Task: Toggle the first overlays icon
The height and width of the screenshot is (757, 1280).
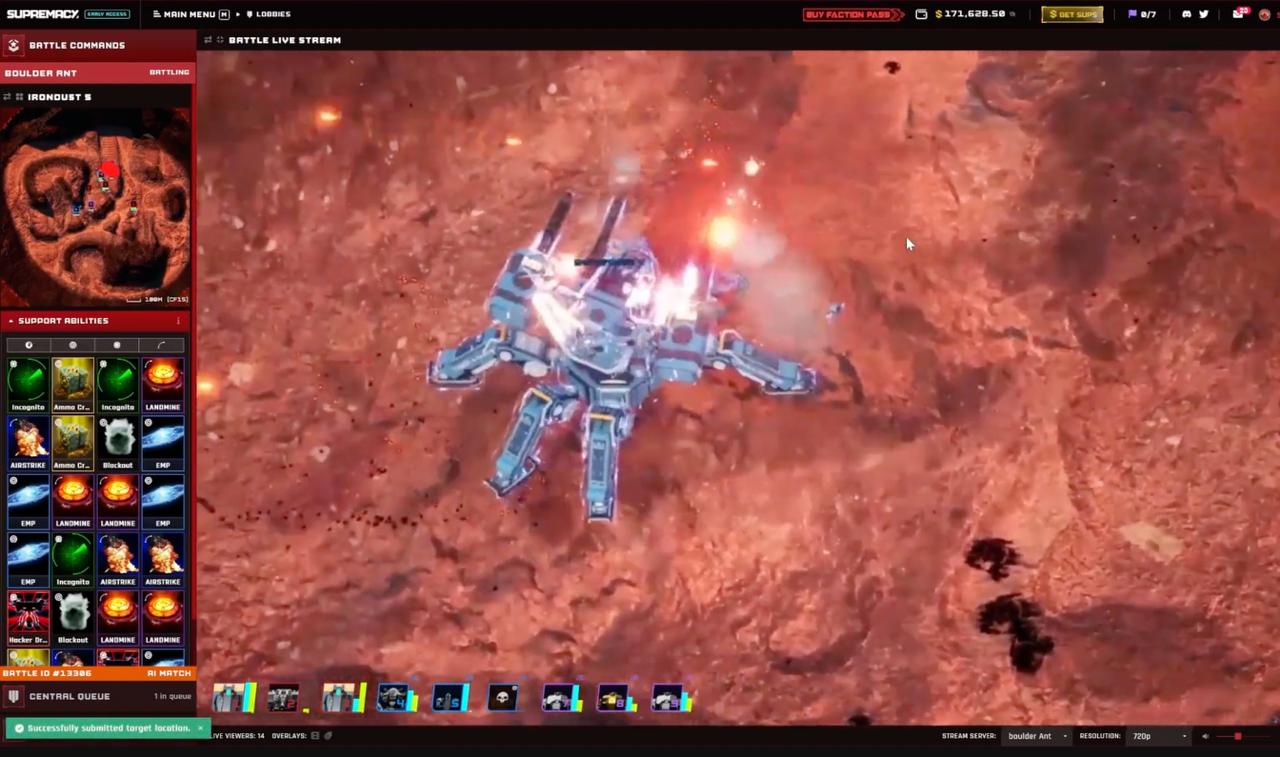Action: pos(315,736)
